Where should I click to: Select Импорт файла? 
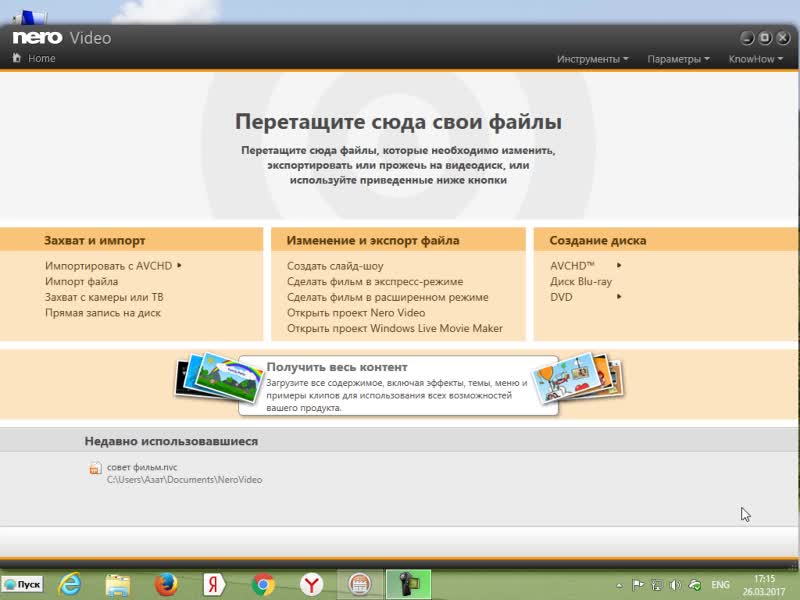(81, 281)
